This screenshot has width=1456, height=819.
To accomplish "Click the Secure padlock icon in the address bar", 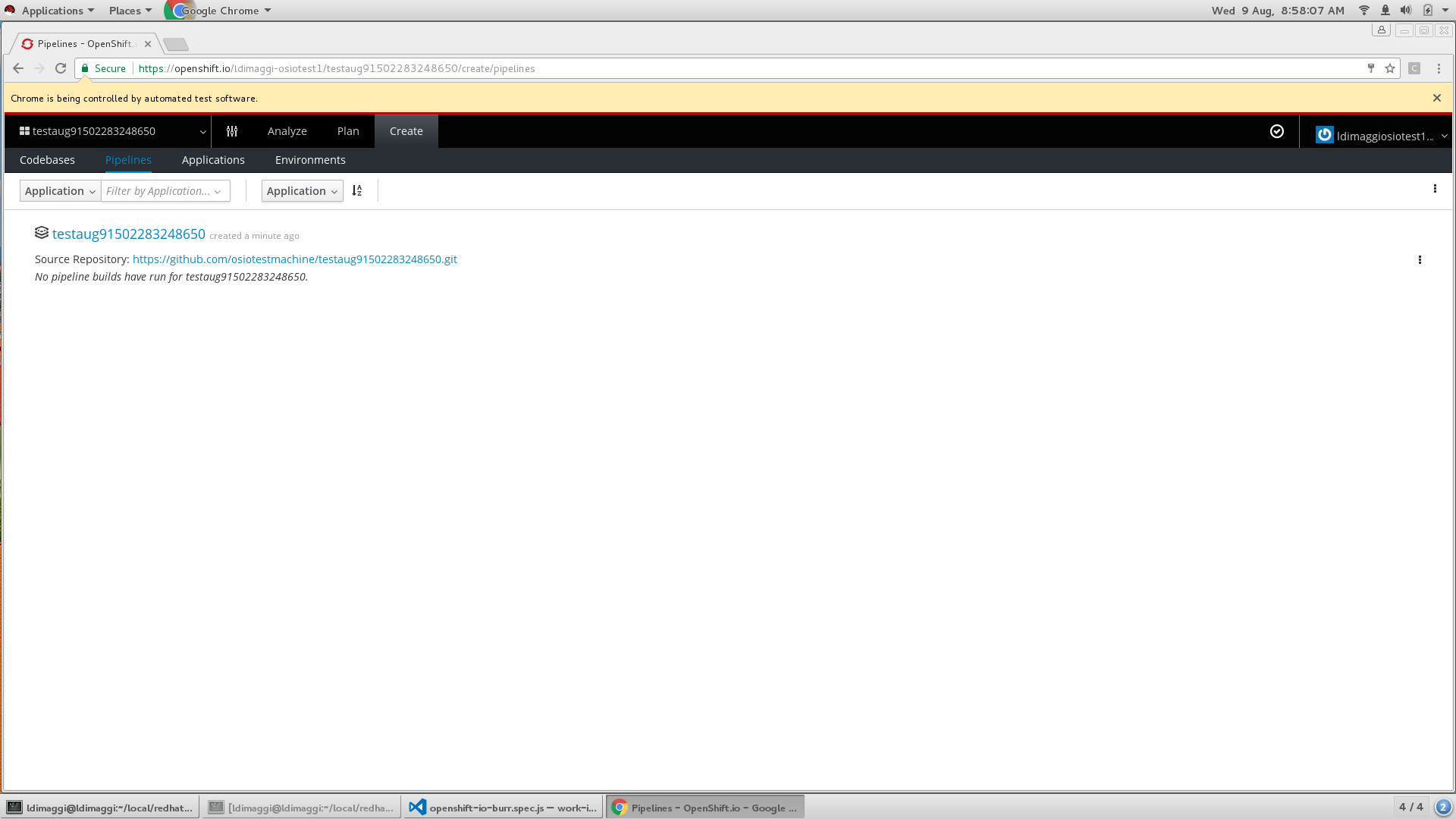I will (86, 68).
